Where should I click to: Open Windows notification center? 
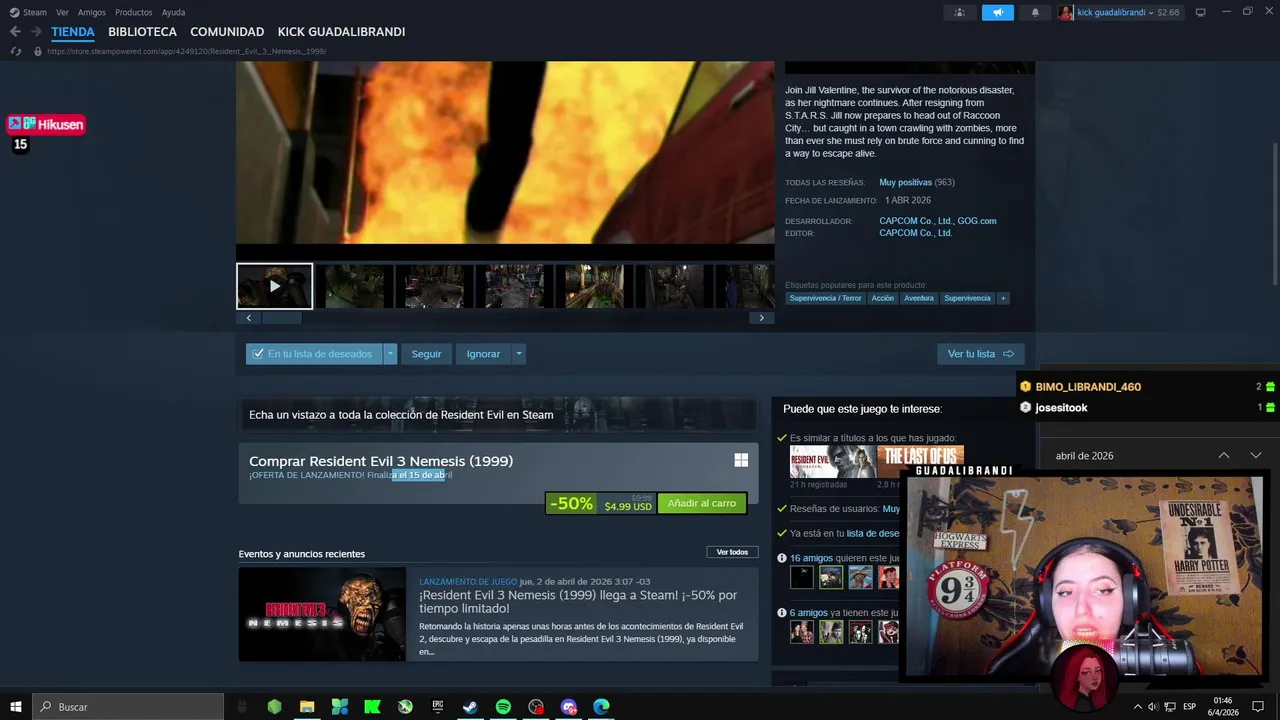point(1258,707)
